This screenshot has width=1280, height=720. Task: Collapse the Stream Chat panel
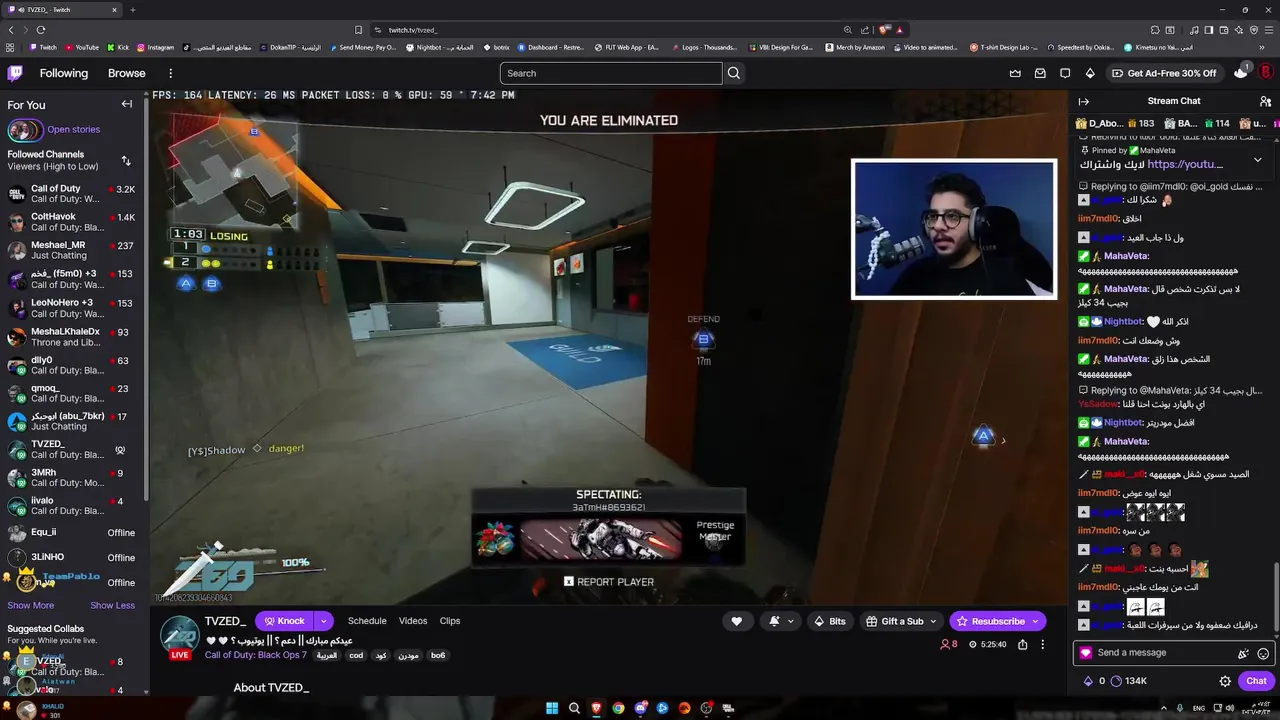[1083, 101]
